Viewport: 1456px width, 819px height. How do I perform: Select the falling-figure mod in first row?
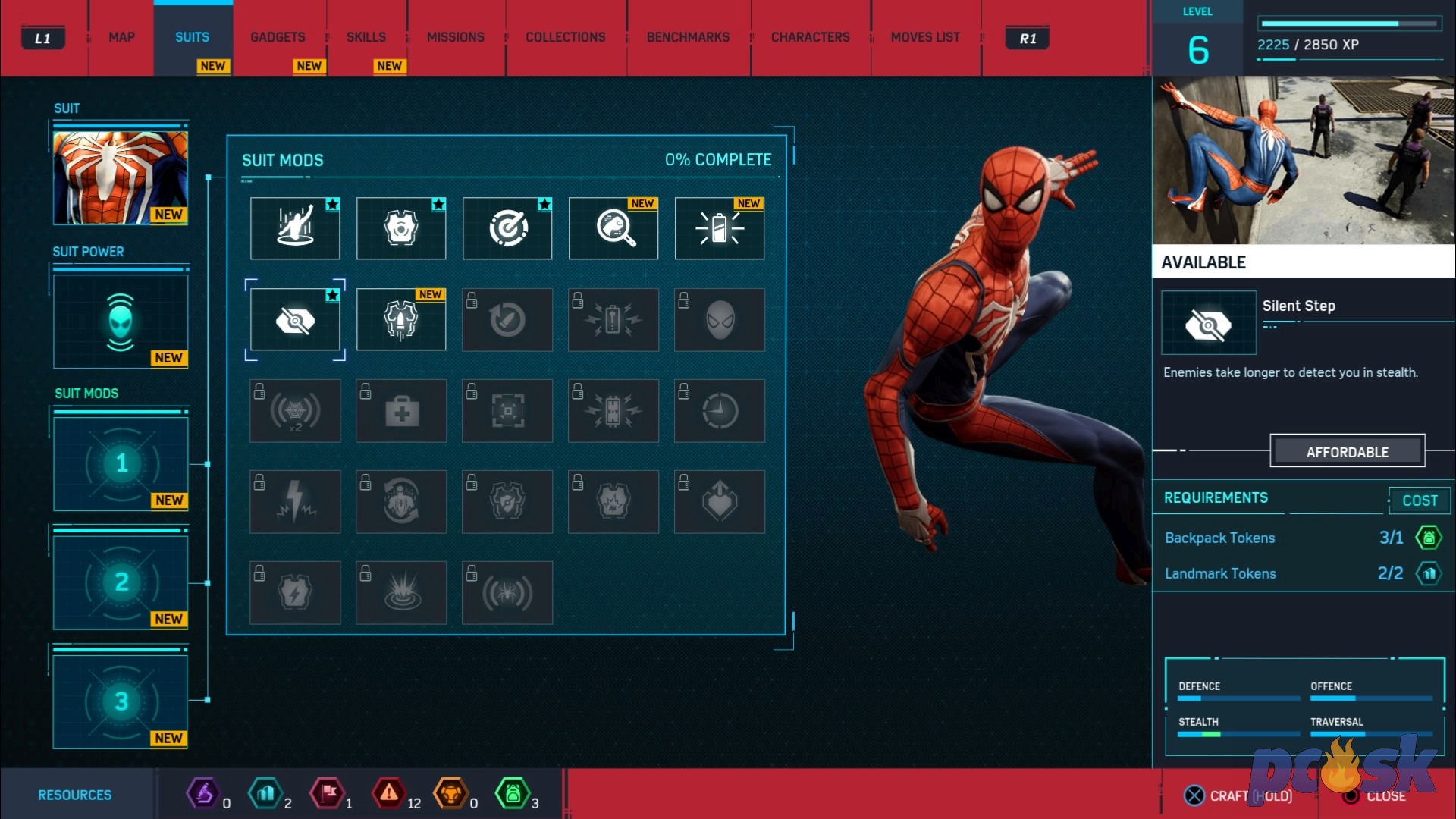click(295, 228)
